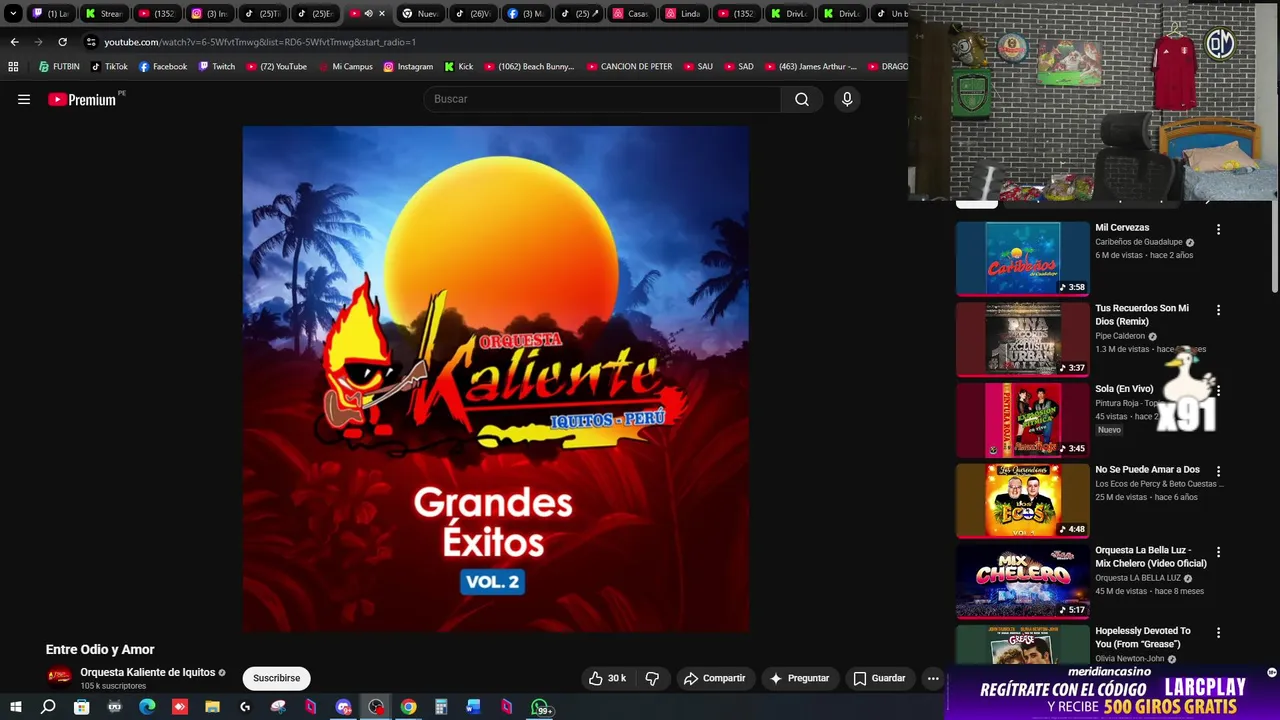
Task: Open WhatsApp 99+ from the taskbar
Action: pos(541,708)
